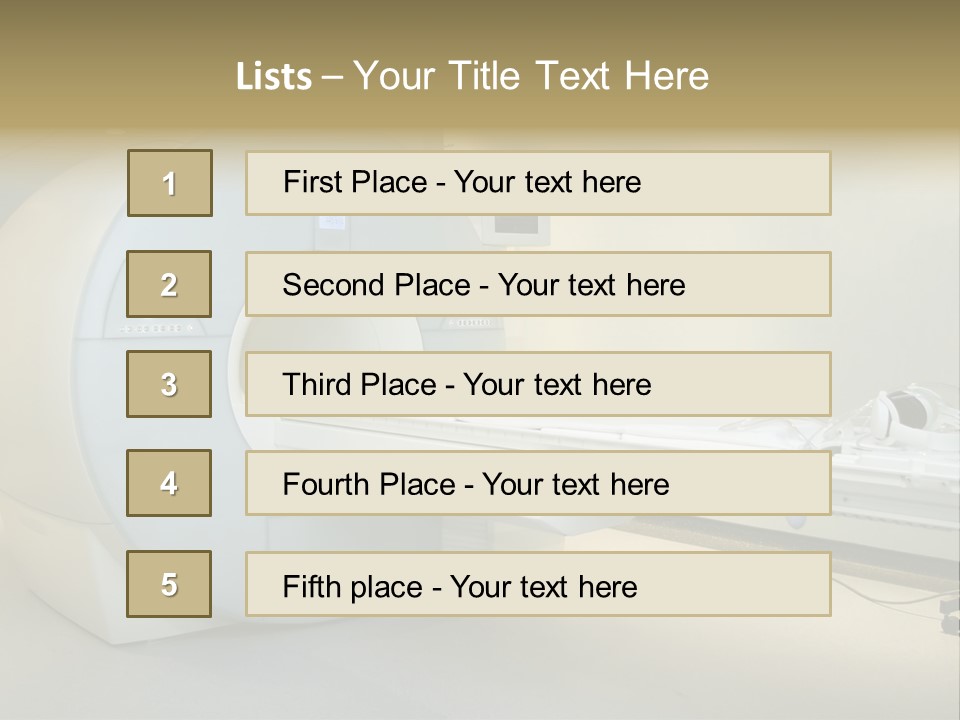Select the number 4 square
The image size is (960, 720).
click(169, 483)
